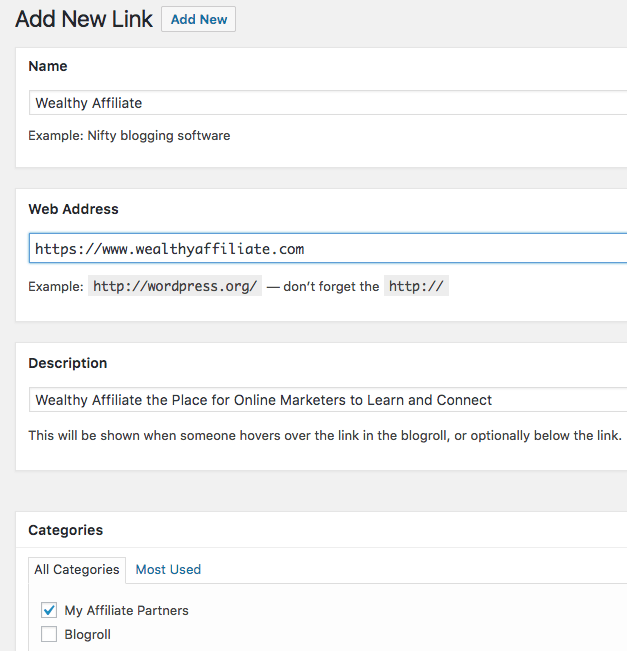Edit the Description text field
The image size is (627, 651).
point(328,399)
